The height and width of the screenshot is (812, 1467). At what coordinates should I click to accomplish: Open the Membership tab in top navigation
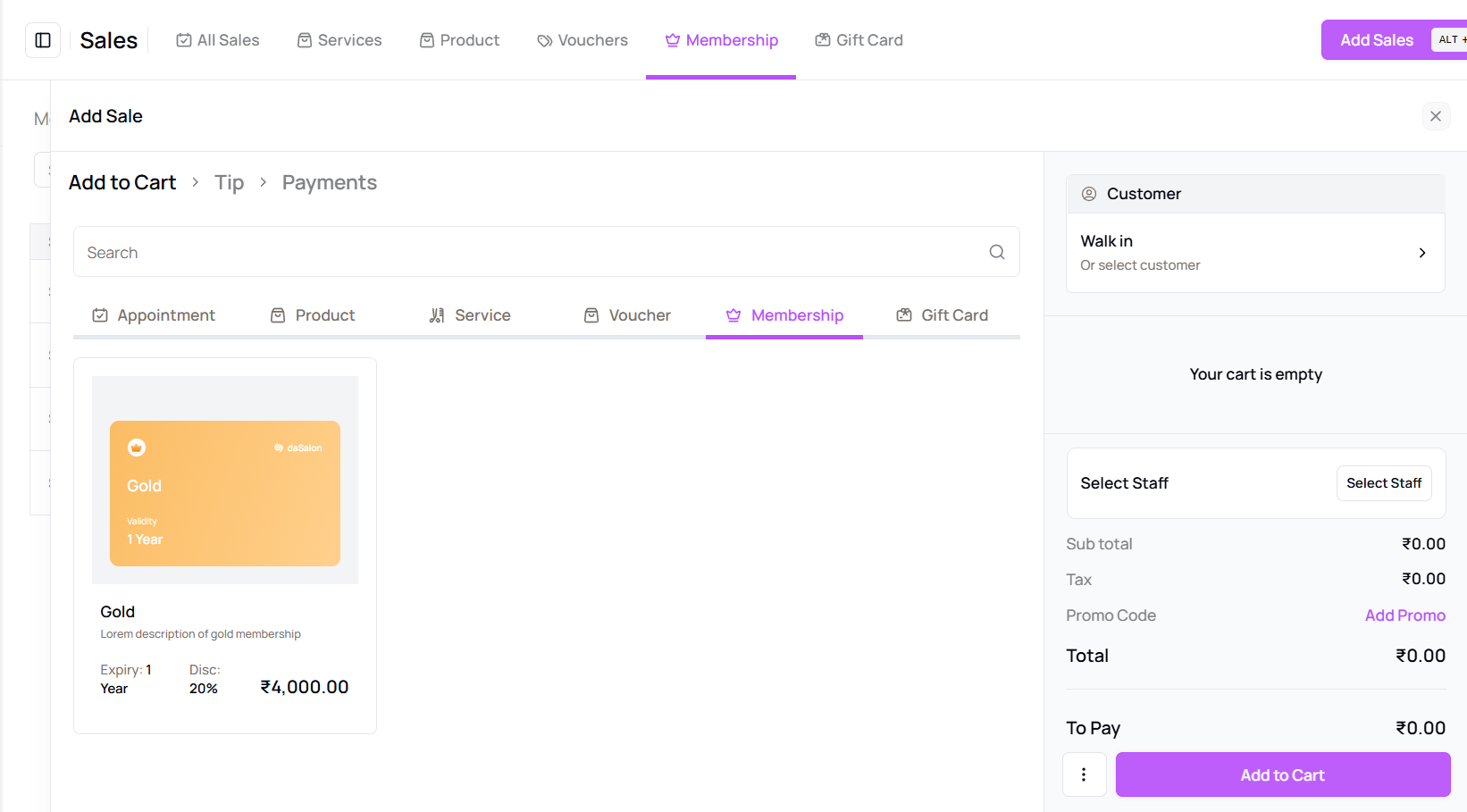tap(722, 40)
